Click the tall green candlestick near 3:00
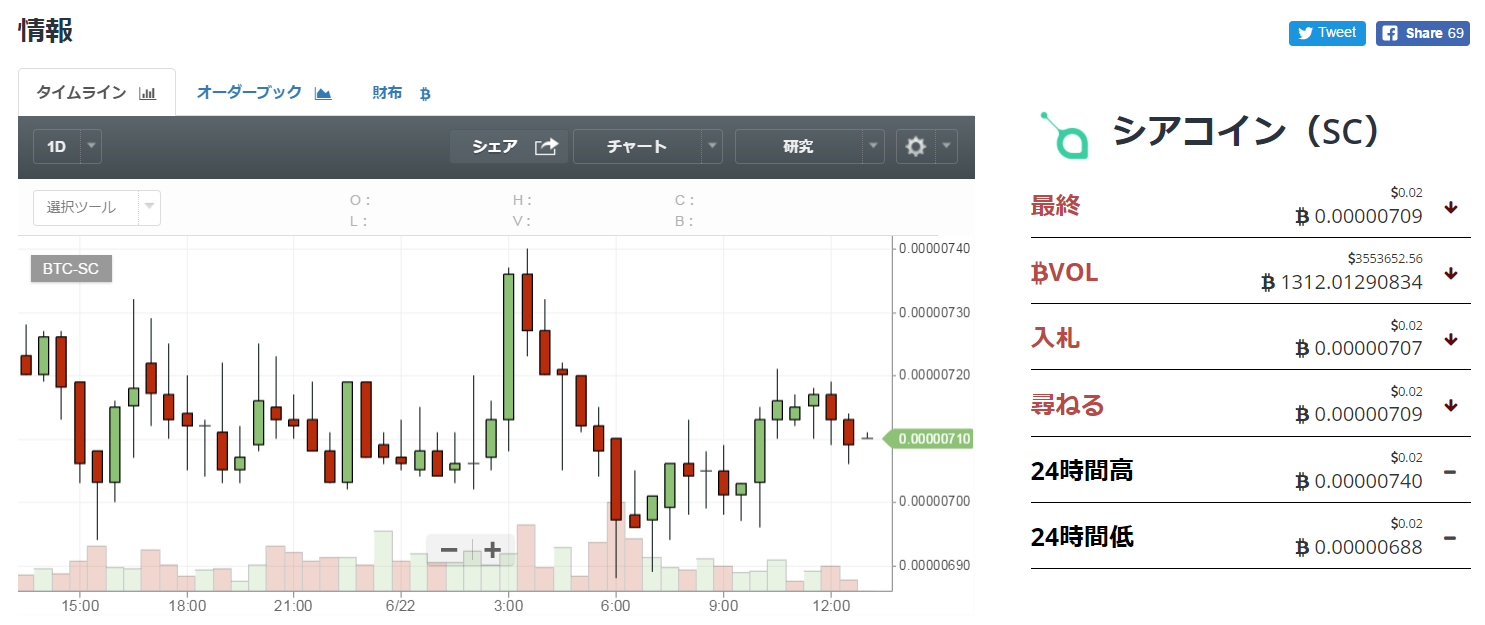 point(509,345)
